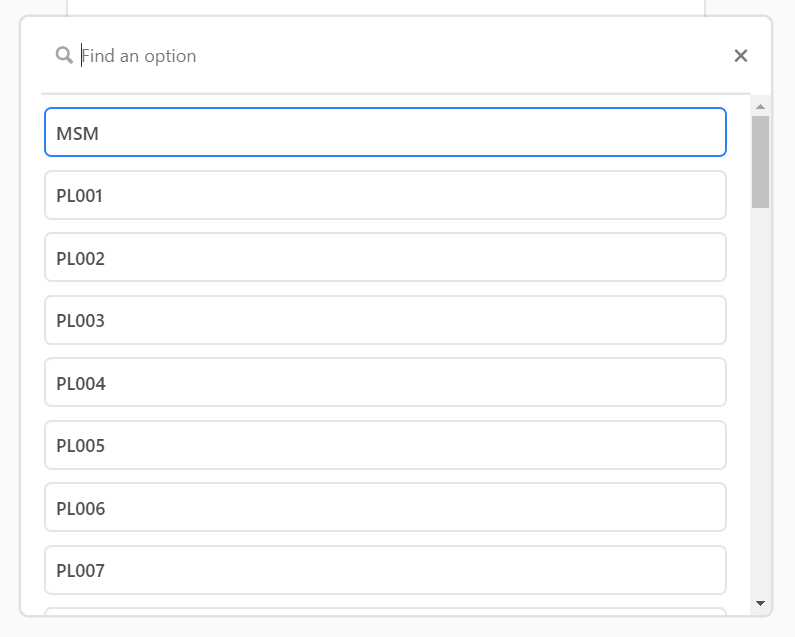Click the form field behind the picker
This screenshot has width=795, height=637.
point(385,7)
